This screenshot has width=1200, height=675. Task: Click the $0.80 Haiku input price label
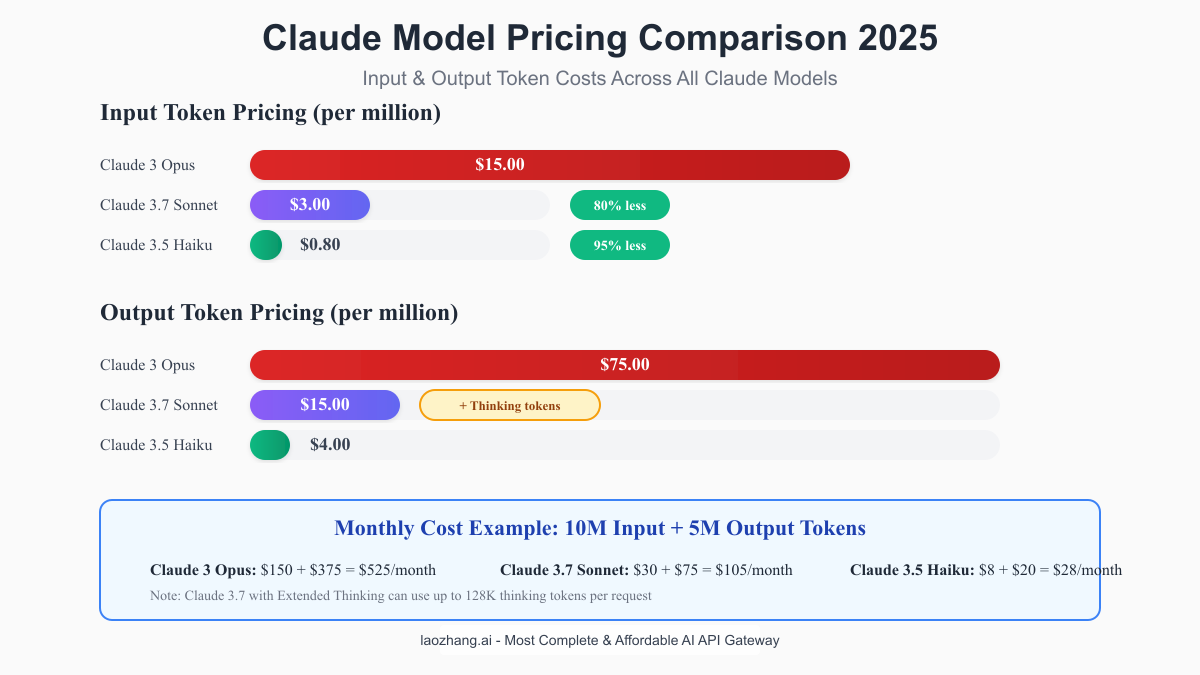coord(320,245)
